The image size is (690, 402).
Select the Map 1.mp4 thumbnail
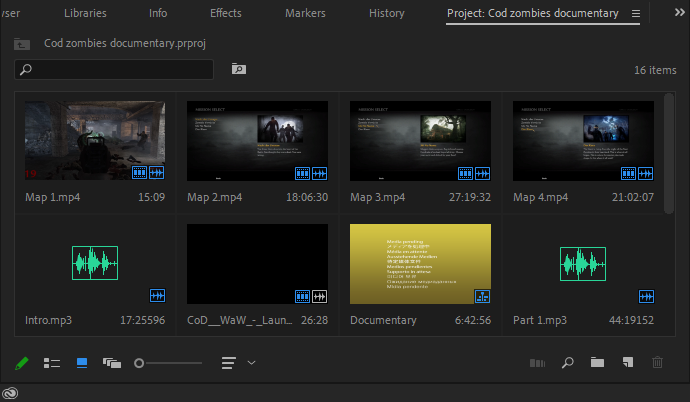[x=95, y=140]
